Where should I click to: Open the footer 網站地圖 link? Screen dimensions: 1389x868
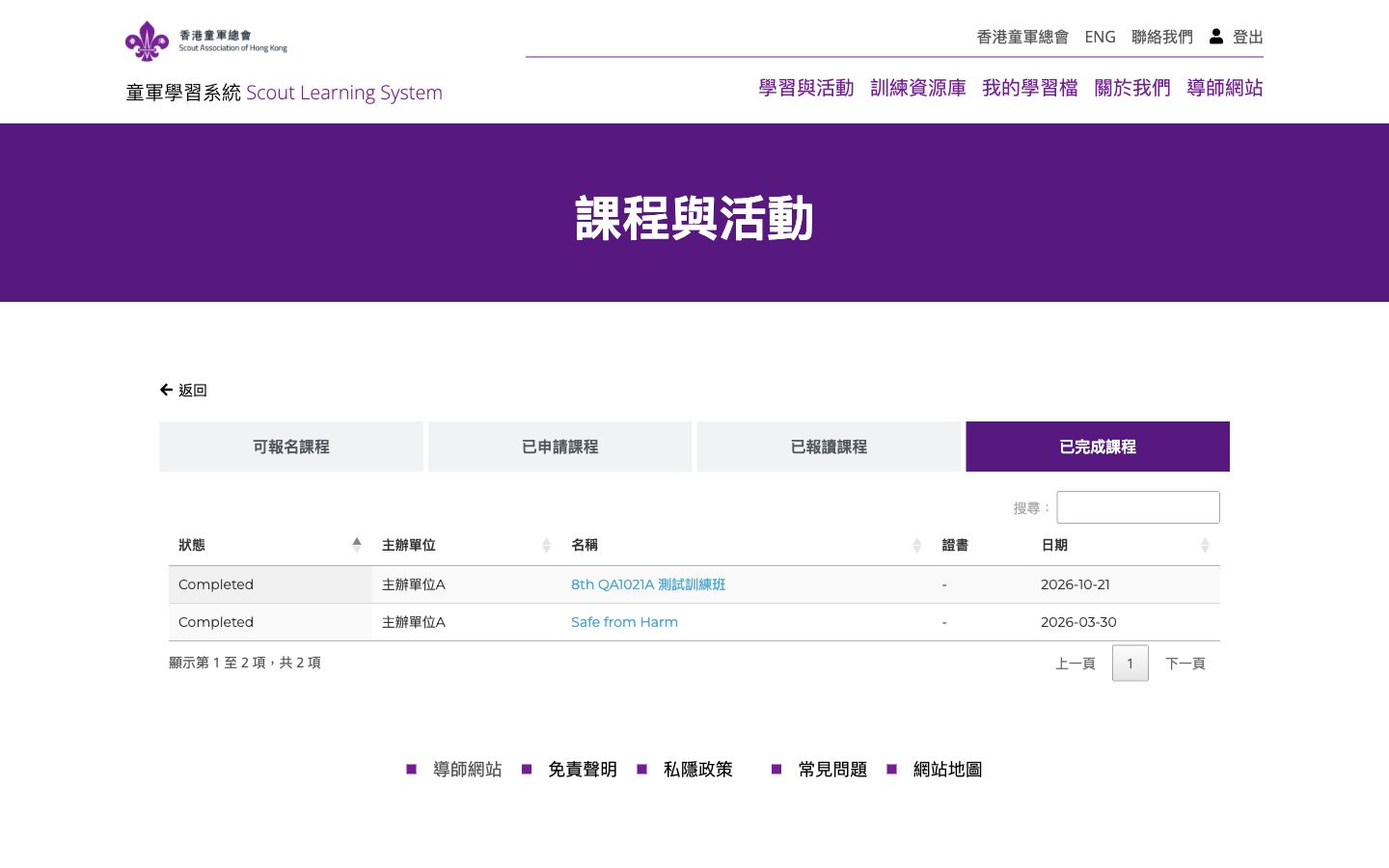click(948, 770)
